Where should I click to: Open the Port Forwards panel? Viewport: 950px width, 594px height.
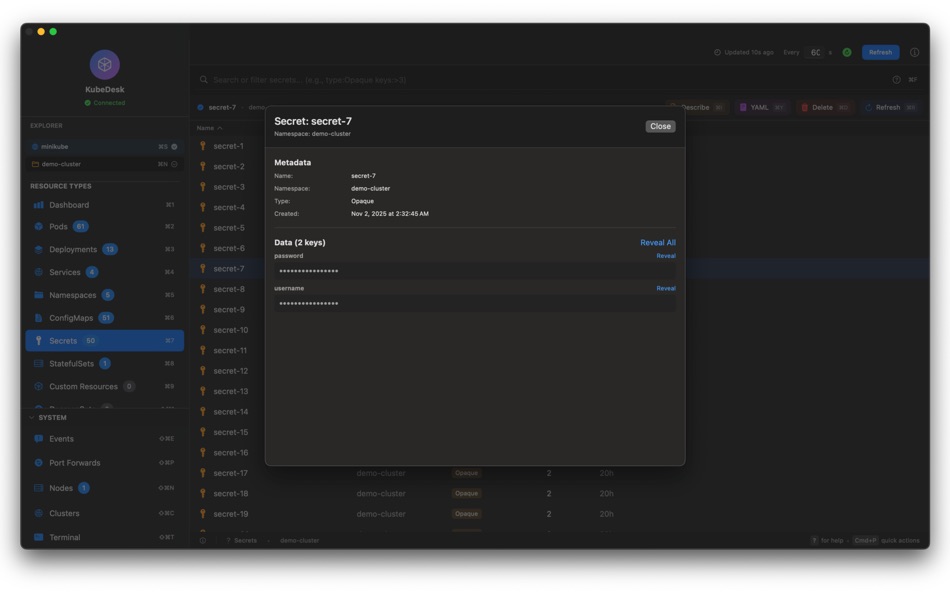[x=40, y=463]
